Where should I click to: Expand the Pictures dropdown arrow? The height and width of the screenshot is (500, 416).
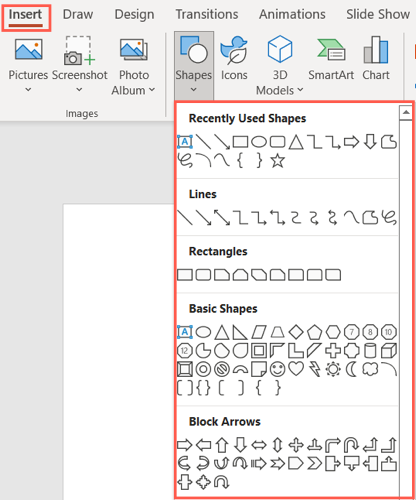(x=28, y=89)
